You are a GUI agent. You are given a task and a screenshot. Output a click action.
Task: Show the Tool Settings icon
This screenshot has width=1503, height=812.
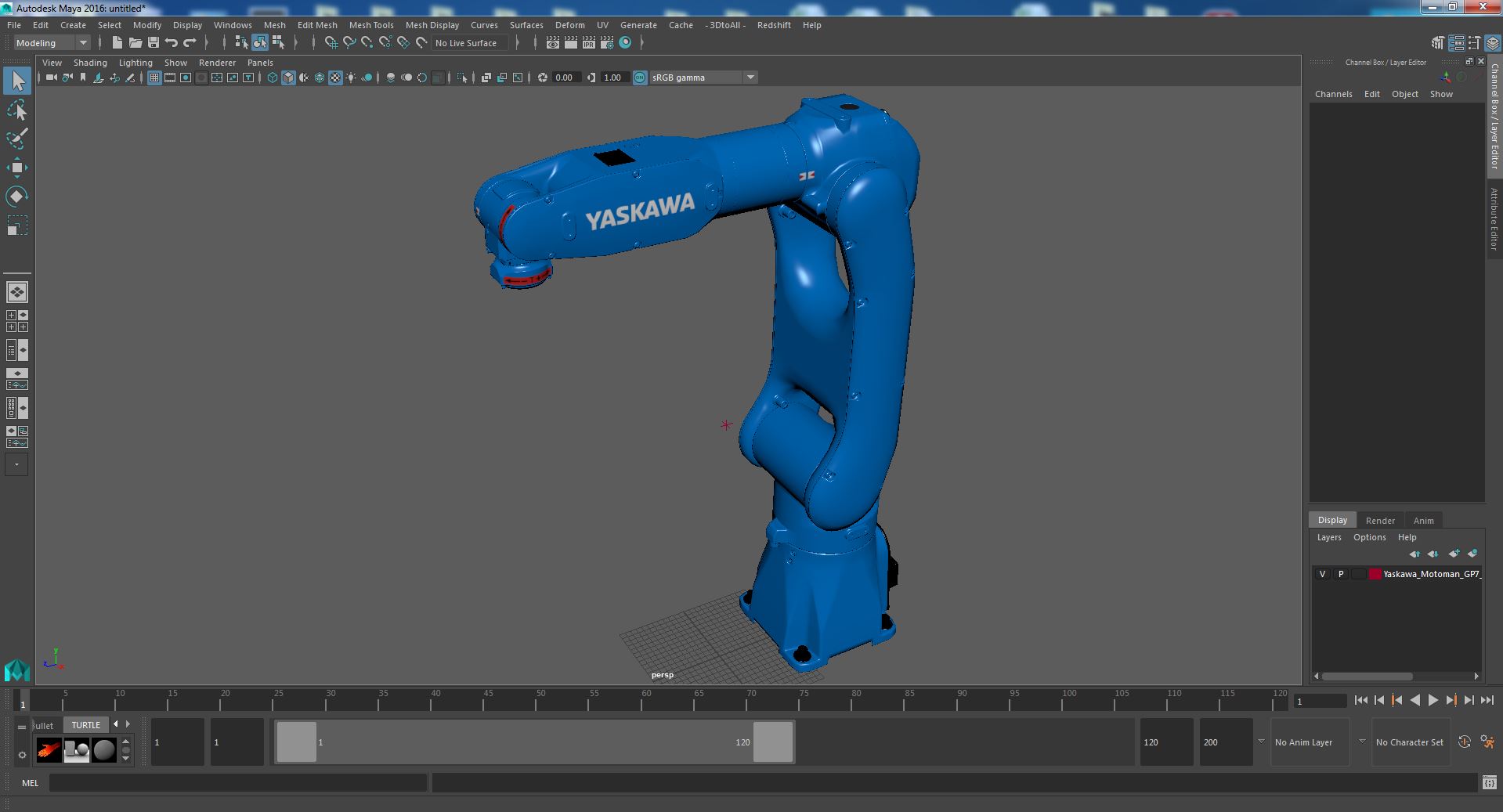point(1475,43)
